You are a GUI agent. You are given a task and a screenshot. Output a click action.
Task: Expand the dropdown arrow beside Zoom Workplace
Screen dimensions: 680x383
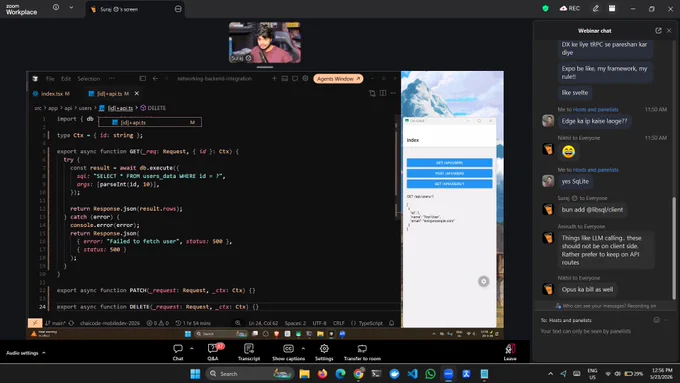point(71,7)
